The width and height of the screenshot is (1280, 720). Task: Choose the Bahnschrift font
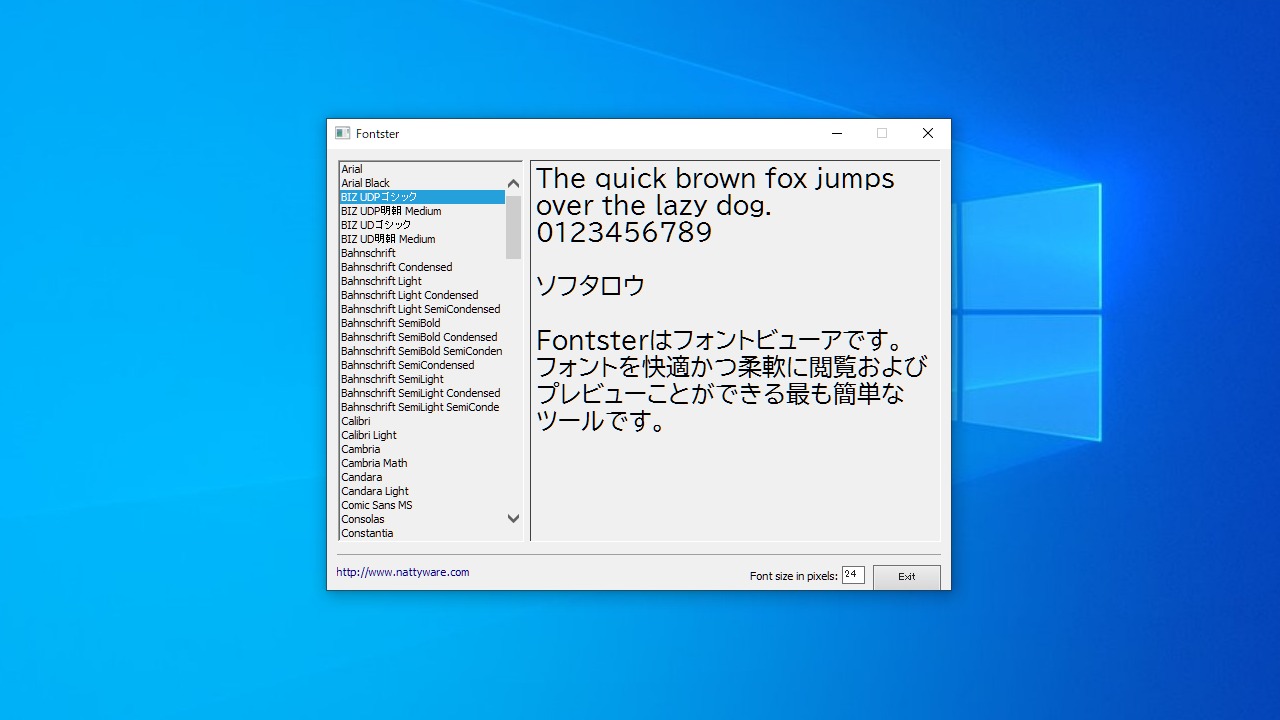tap(422, 253)
